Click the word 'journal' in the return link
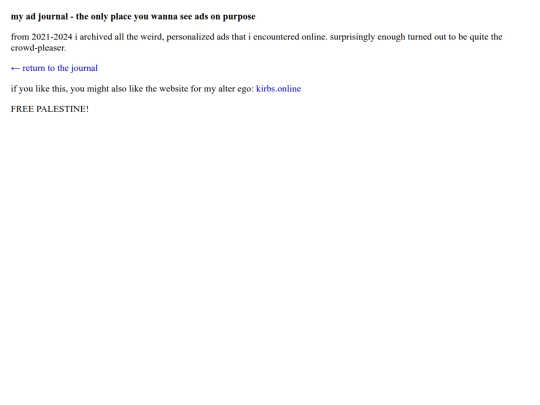 84,68
